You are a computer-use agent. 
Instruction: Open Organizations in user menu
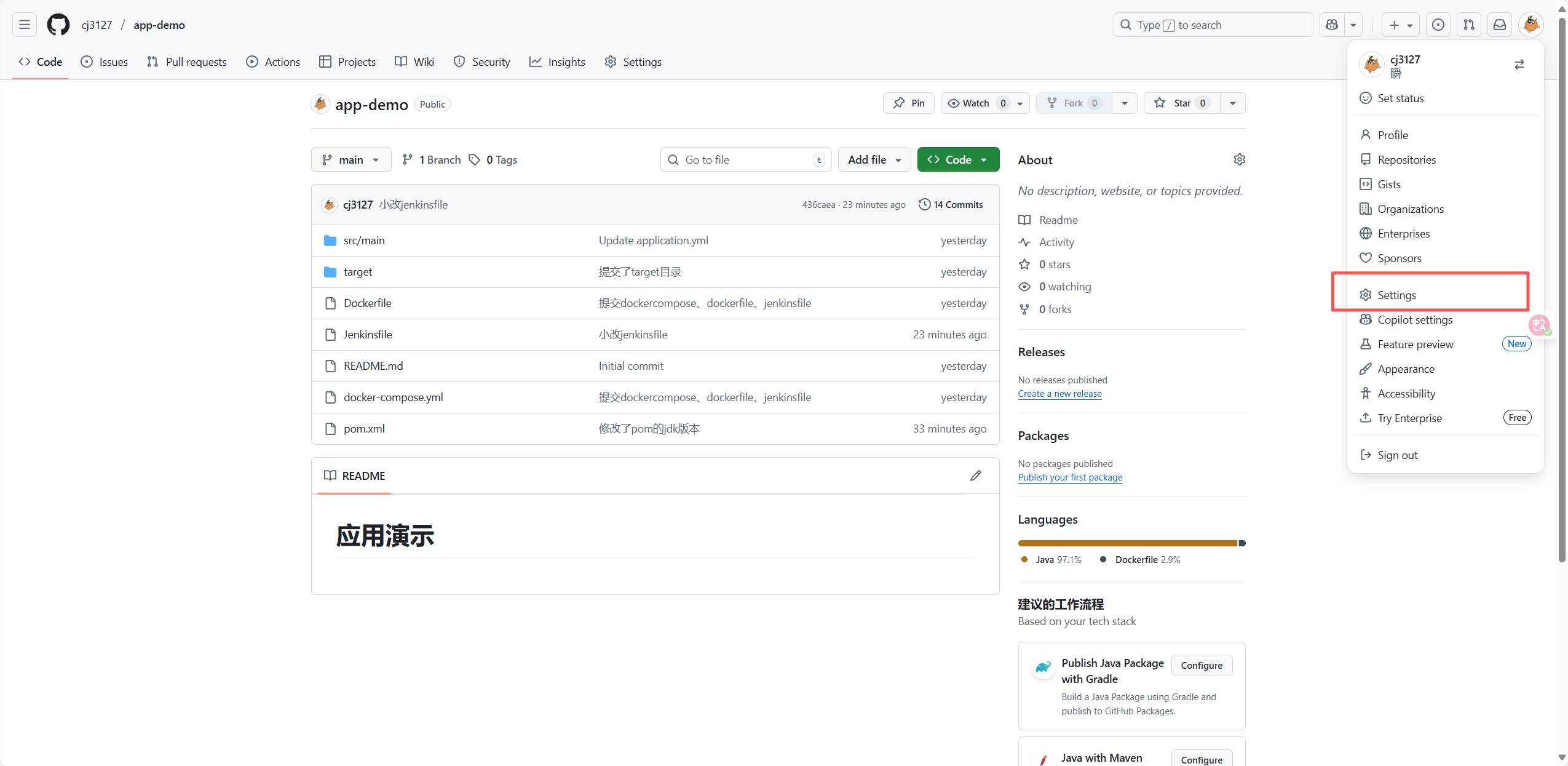tap(1445, 209)
